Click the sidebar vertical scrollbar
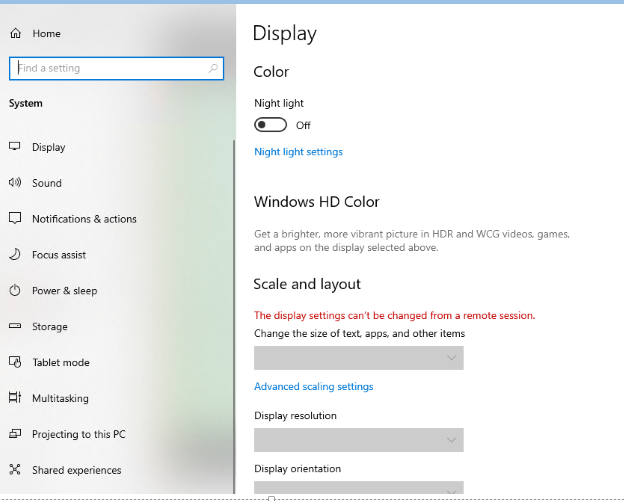Image resolution: width=624 pixels, height=501 pixels. (x=234, y=316)
